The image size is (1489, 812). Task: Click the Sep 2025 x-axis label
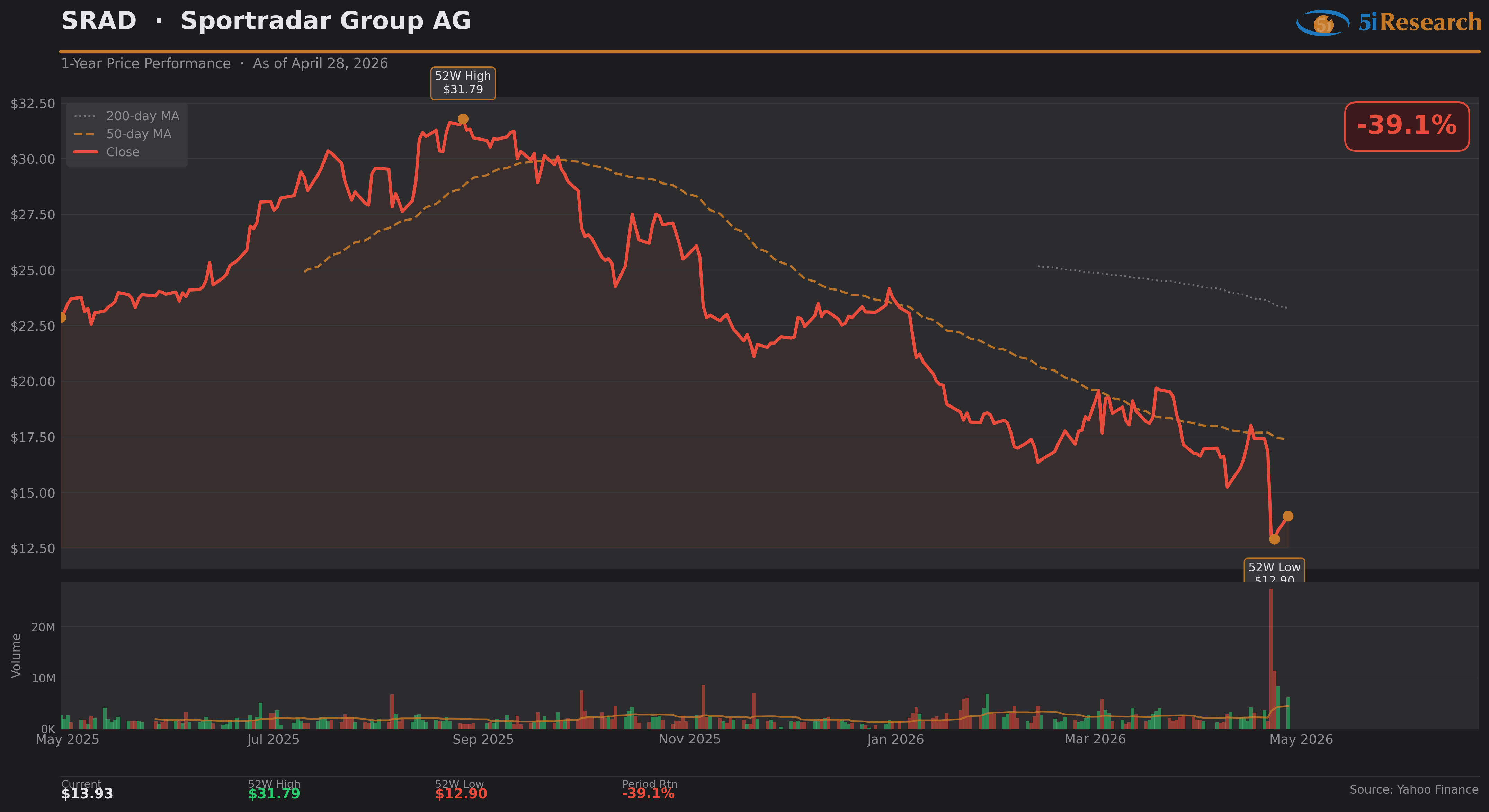tap(483, 739)
